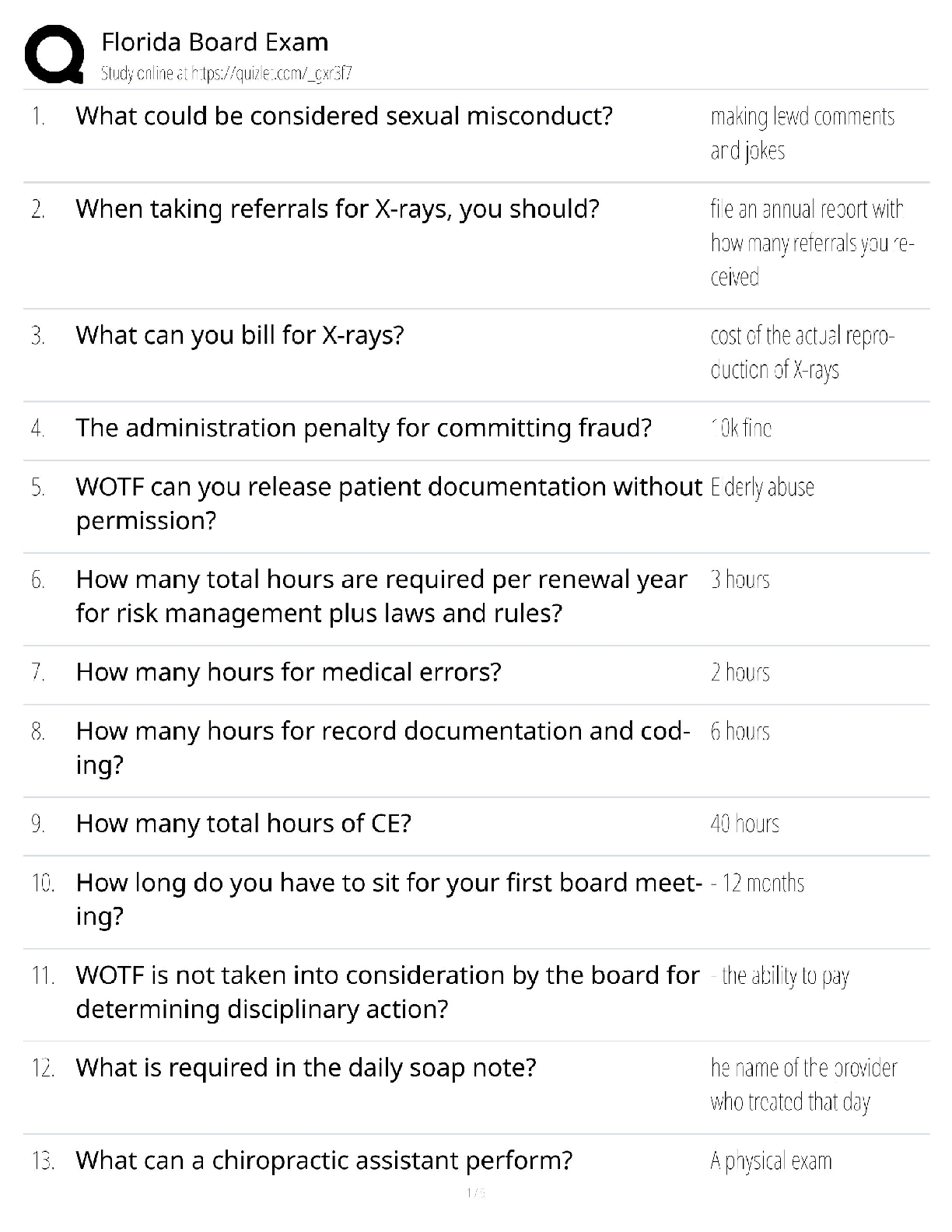Viewport: 952px width, 1232px height.
Task: Click the '6 hours' answer
Action: pos(740,732)
